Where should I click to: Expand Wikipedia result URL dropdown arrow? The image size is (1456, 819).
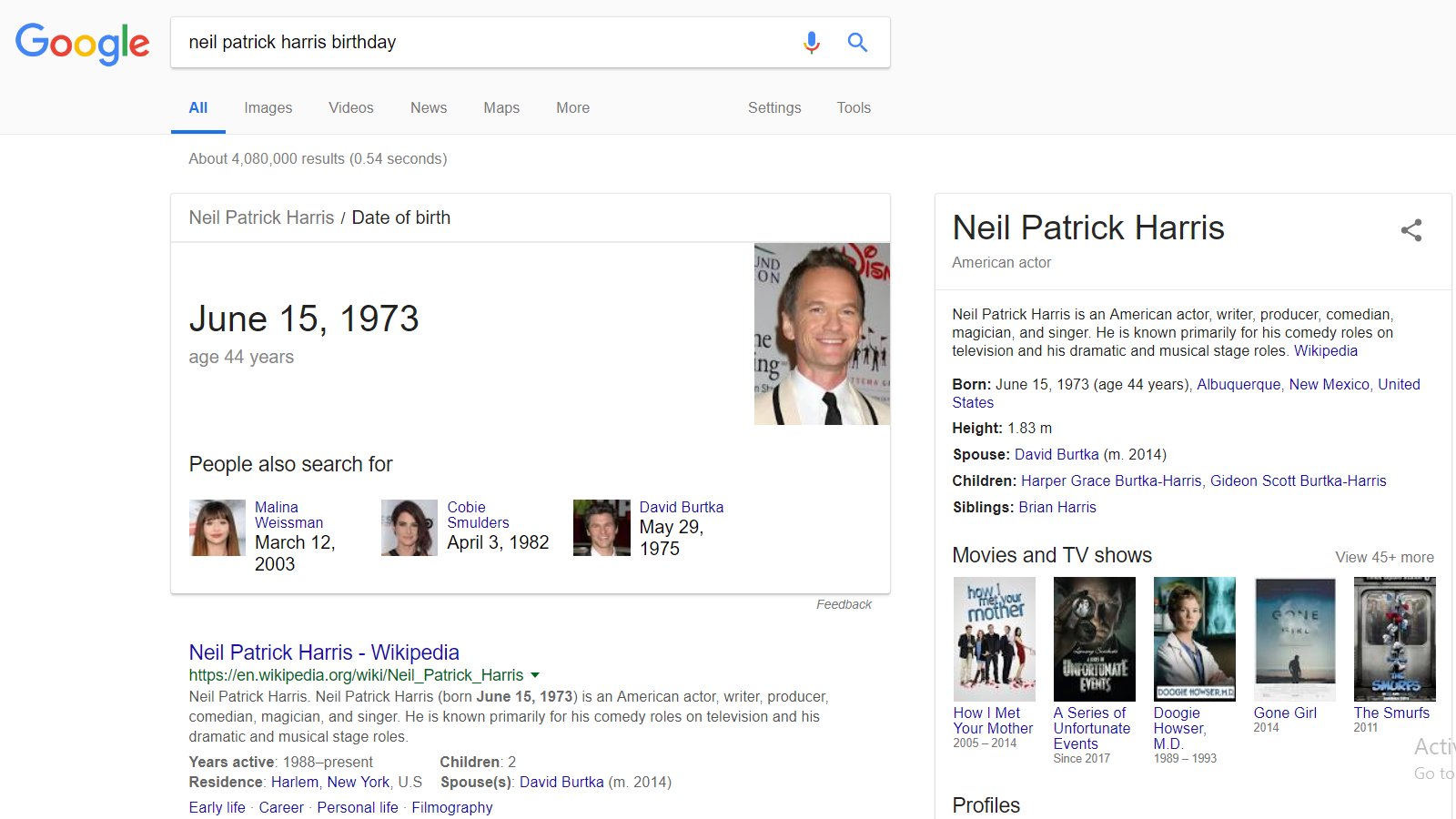(535, 675)
